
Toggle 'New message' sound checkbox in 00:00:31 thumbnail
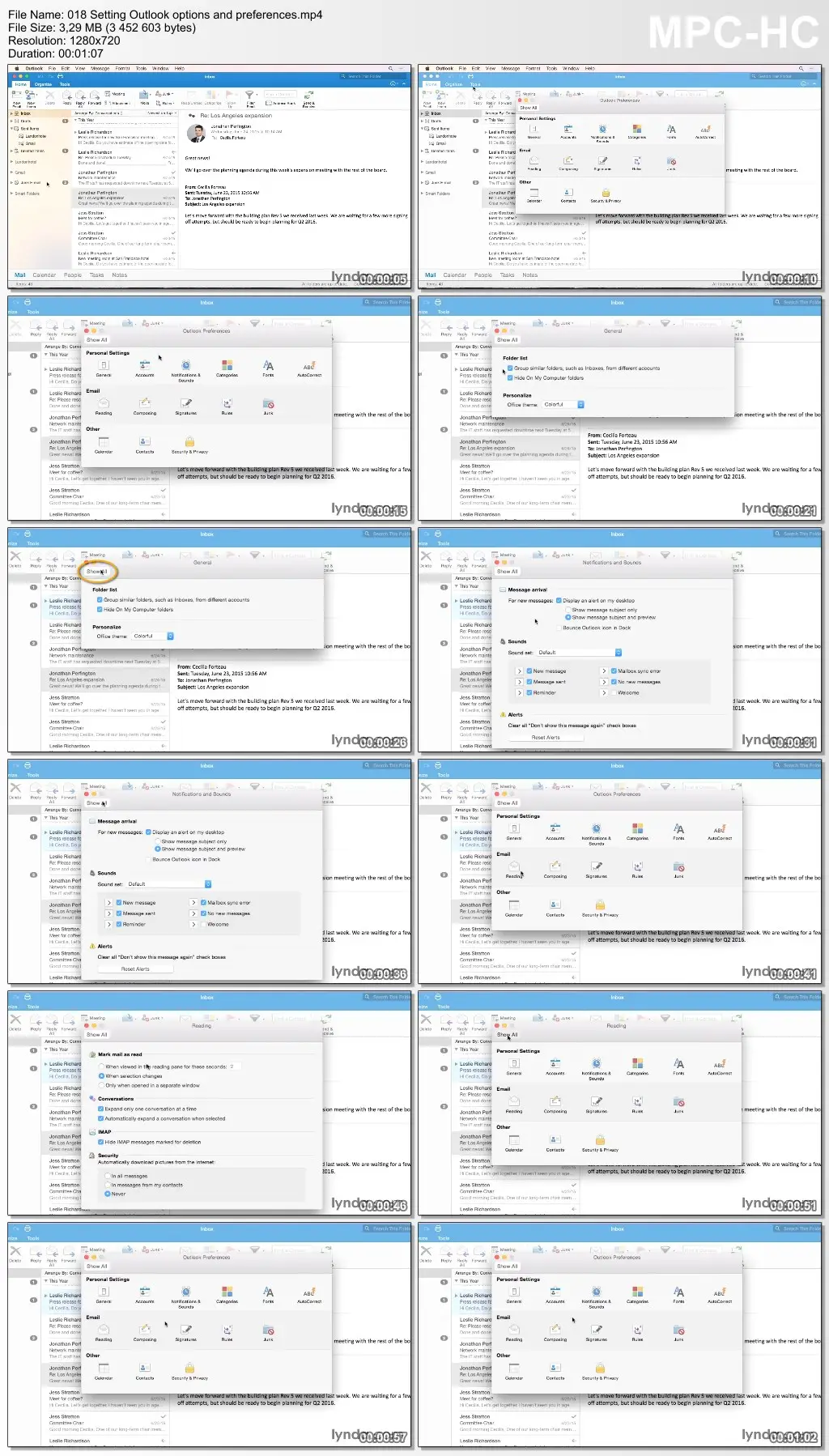529,671
